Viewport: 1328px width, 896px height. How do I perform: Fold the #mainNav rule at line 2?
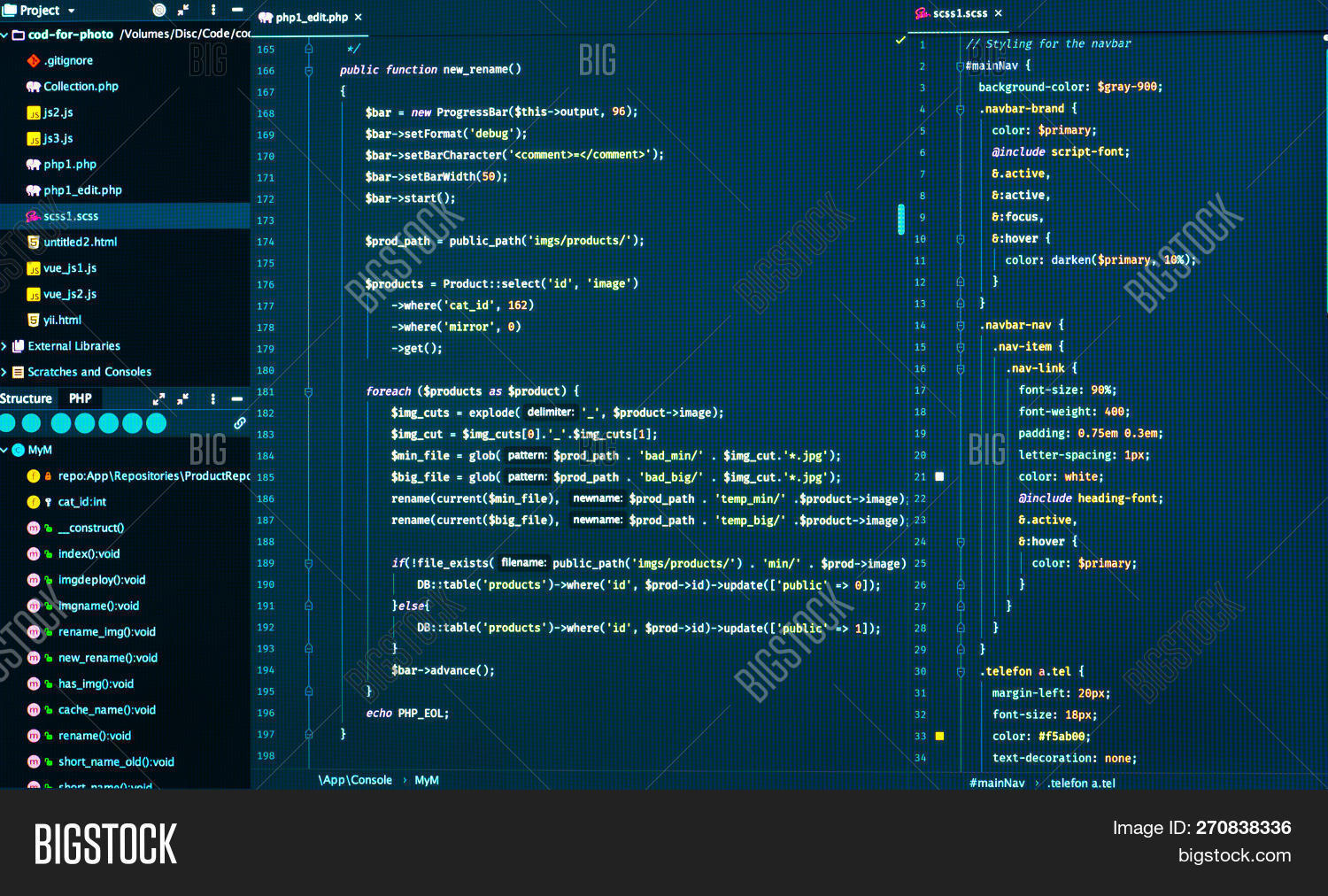point(960,66)
